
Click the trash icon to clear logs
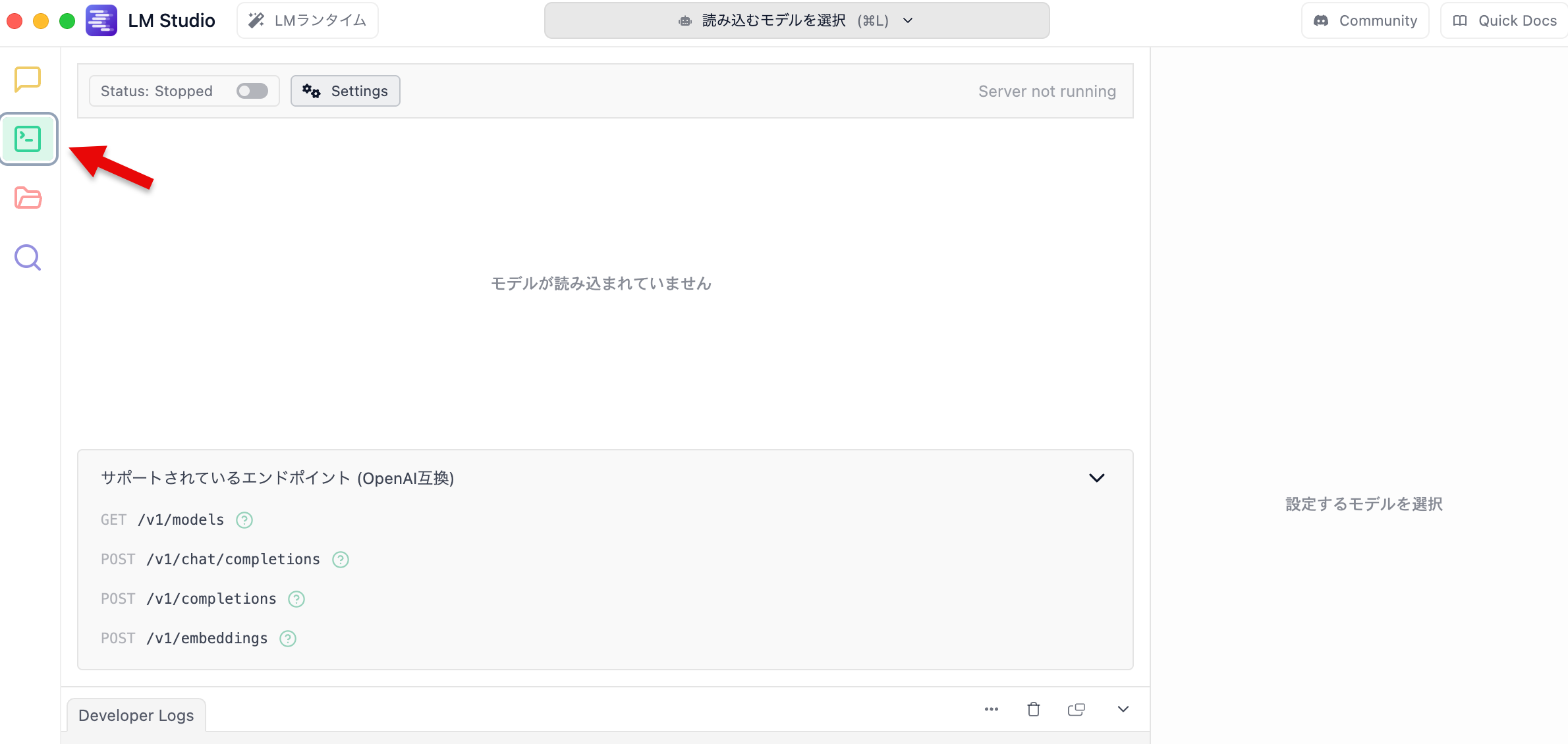tap(1034, 709)
